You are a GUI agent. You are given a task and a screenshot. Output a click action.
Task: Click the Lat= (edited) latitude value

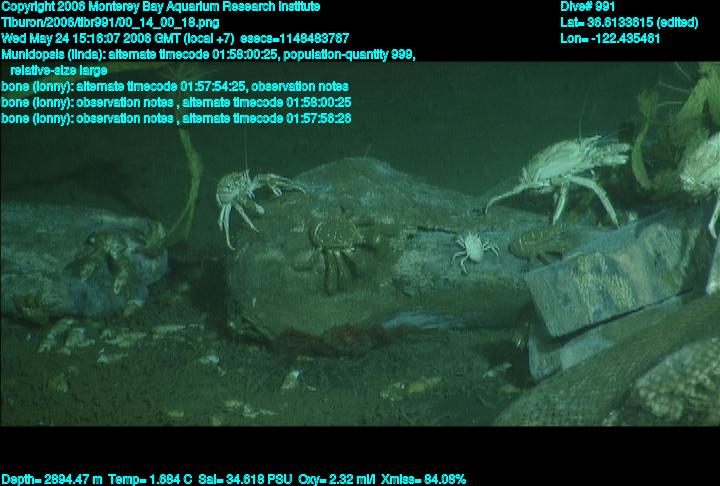coord(629,23)
